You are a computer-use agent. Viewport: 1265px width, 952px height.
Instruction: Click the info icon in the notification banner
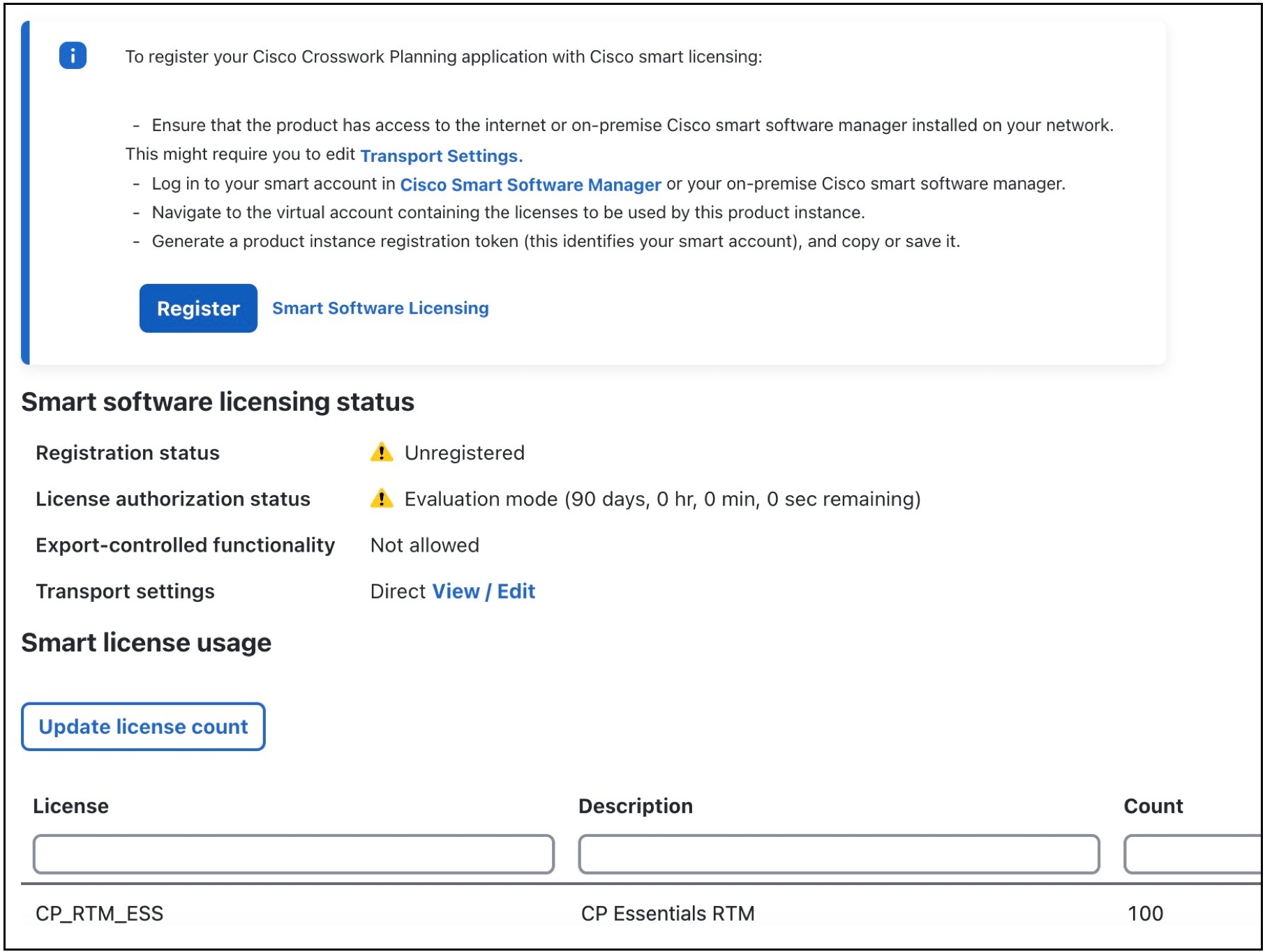tap(72, 54)
